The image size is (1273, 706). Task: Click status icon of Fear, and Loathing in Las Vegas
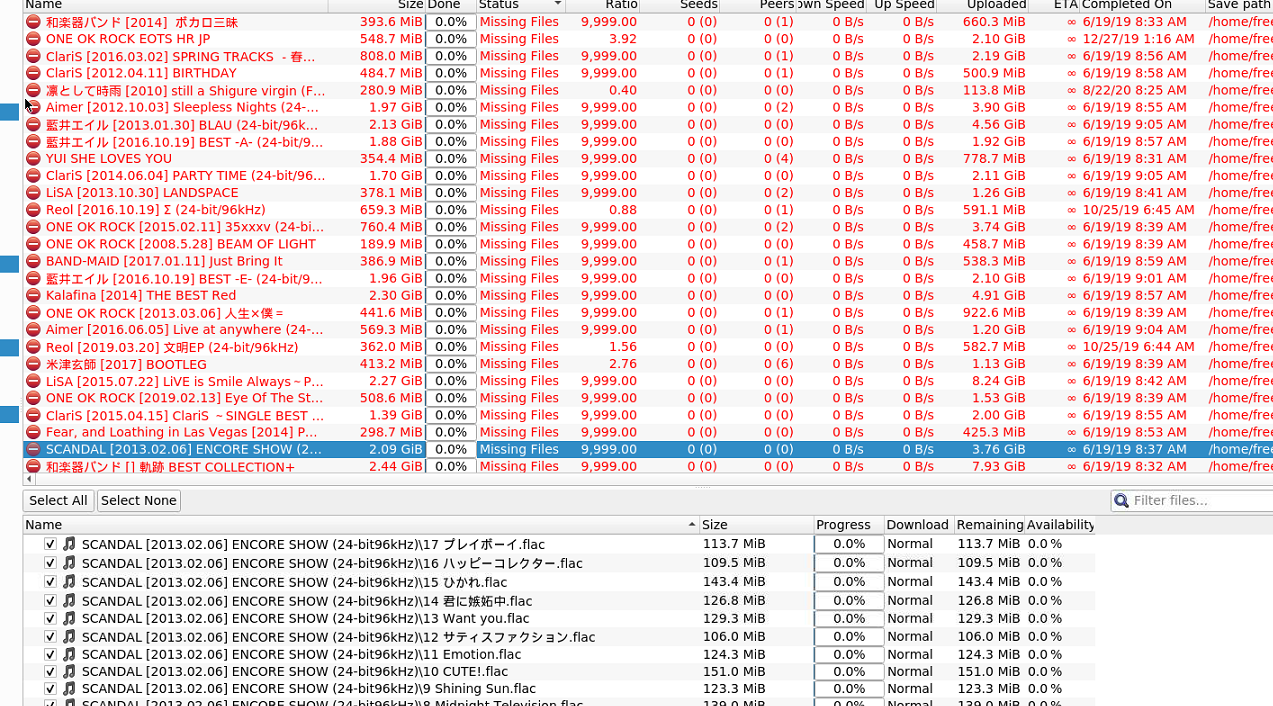(33, 432)
